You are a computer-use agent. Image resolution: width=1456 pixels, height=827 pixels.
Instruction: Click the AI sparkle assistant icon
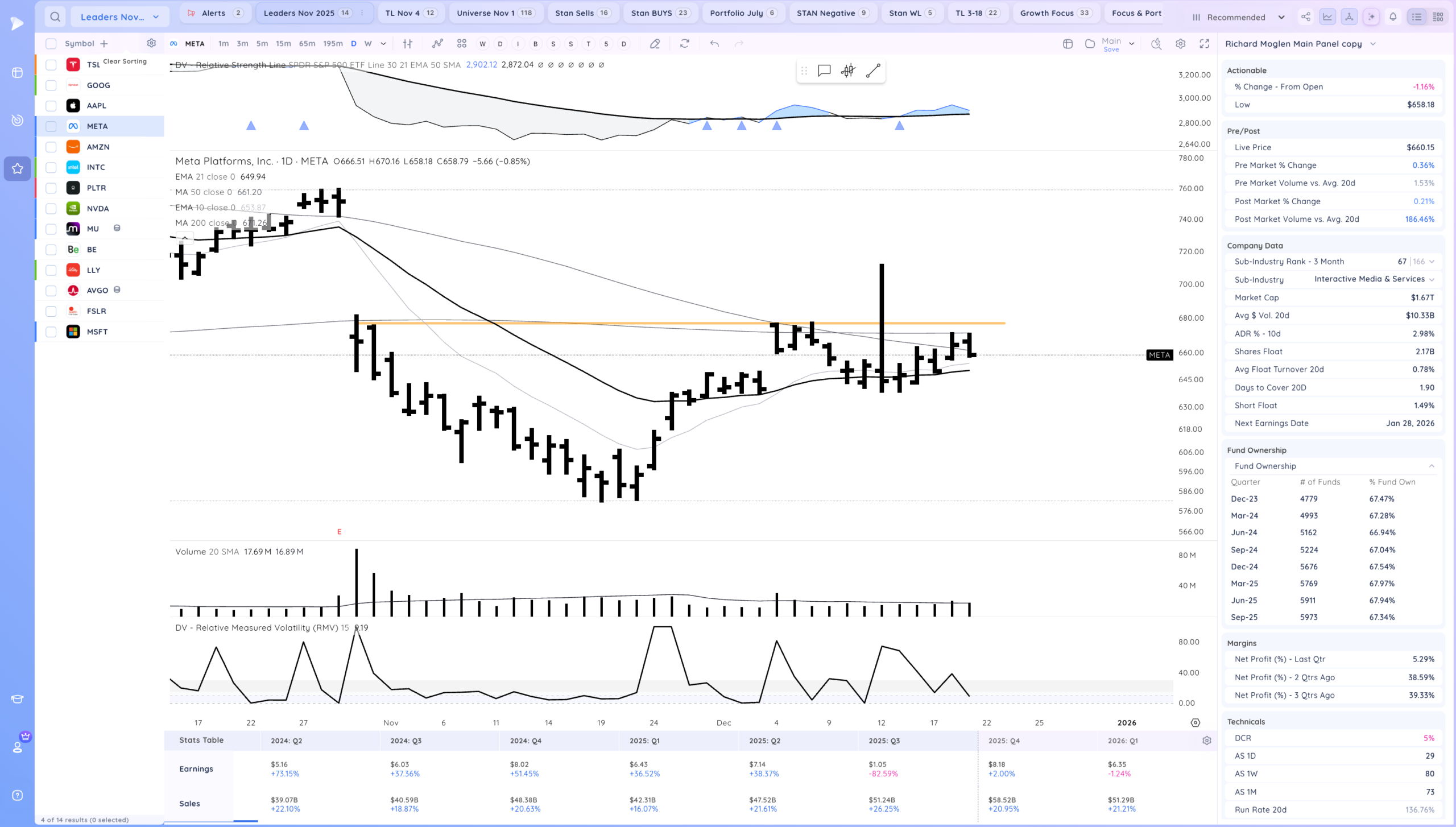[x=1371, y=17]
